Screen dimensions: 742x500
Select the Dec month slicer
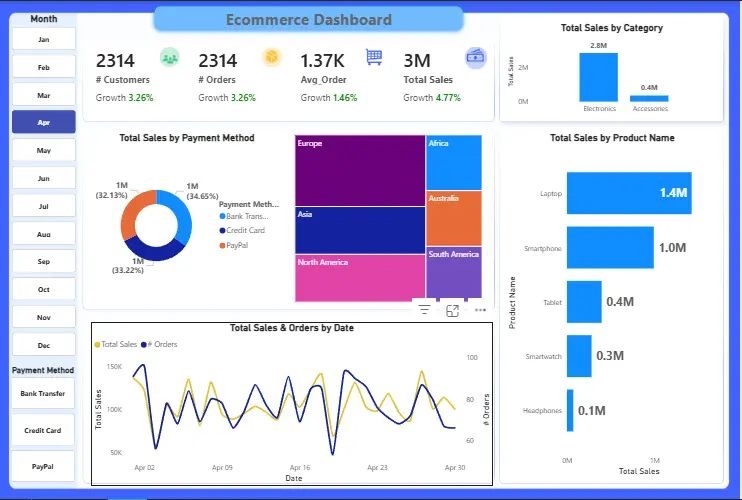tap(44, 345)
